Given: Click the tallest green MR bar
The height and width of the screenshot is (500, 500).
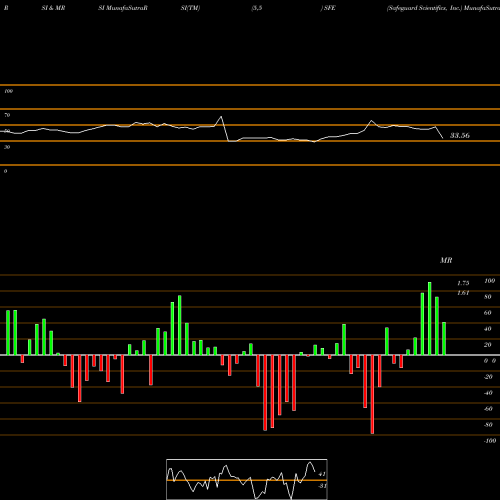Looking at the screenshot, I should pyautogui.click(x=430, y=318).
